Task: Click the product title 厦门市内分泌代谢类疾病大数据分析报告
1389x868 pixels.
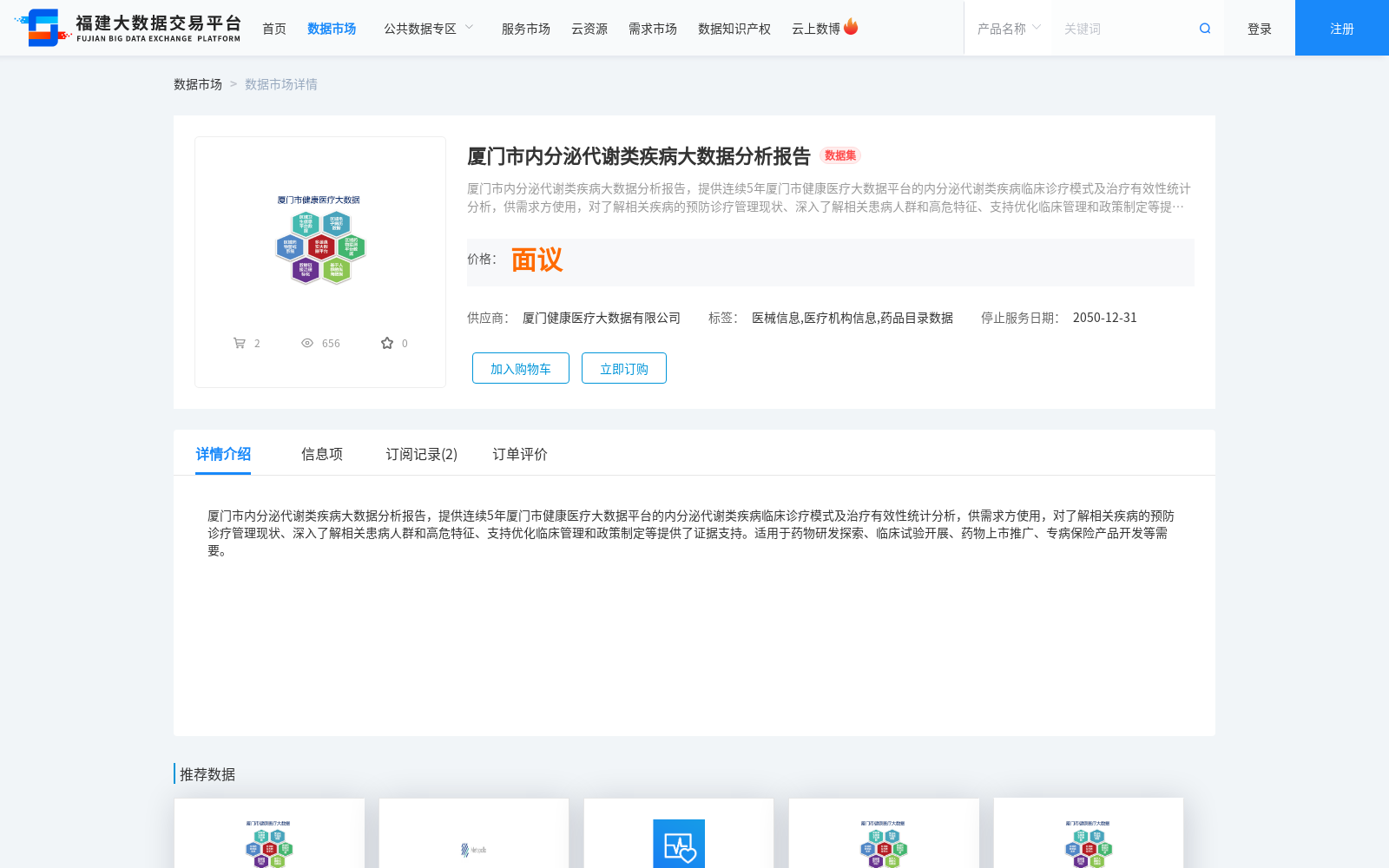Action: coord(639,156)
